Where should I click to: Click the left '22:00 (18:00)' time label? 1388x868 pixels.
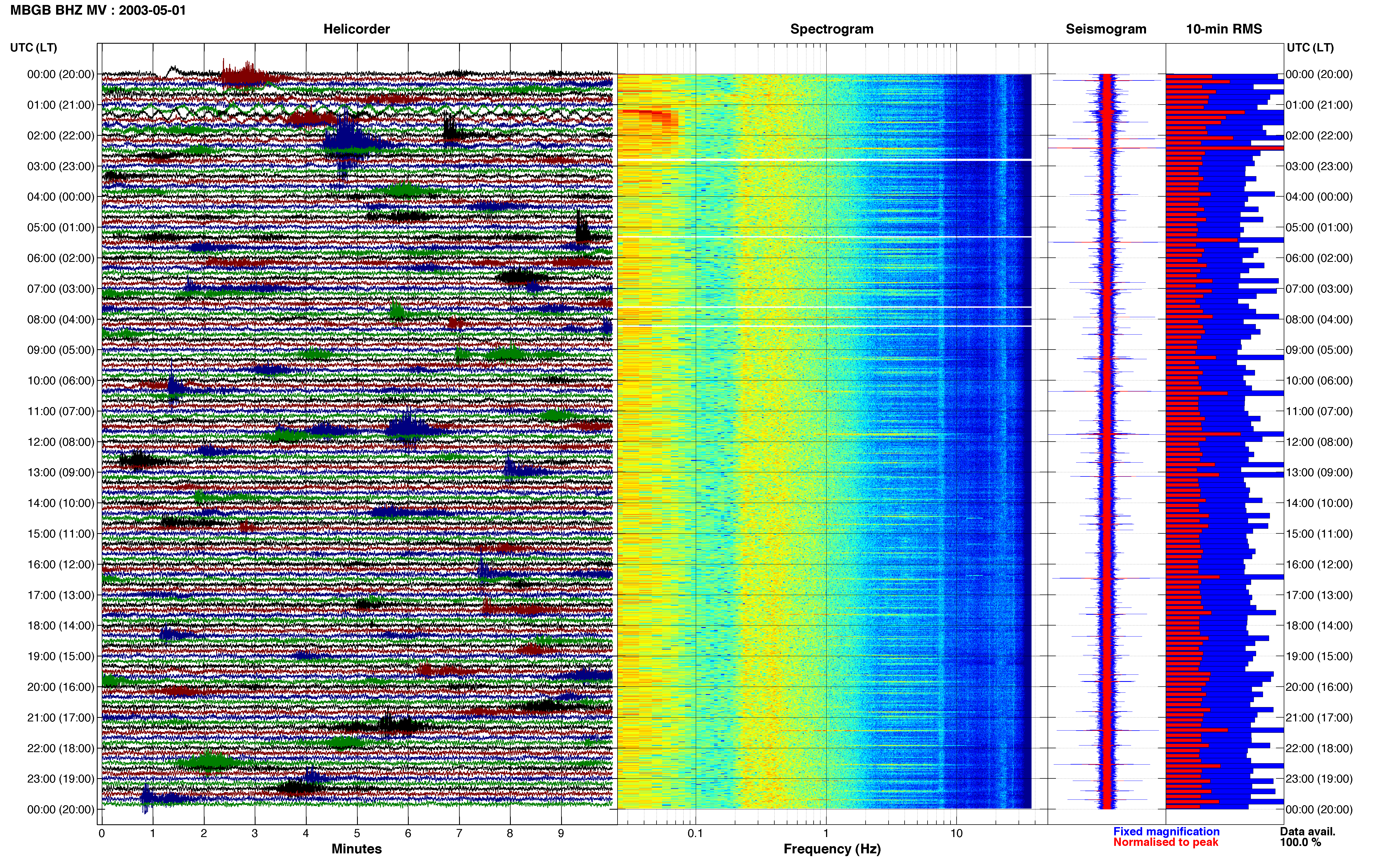[x=61, y=749]
